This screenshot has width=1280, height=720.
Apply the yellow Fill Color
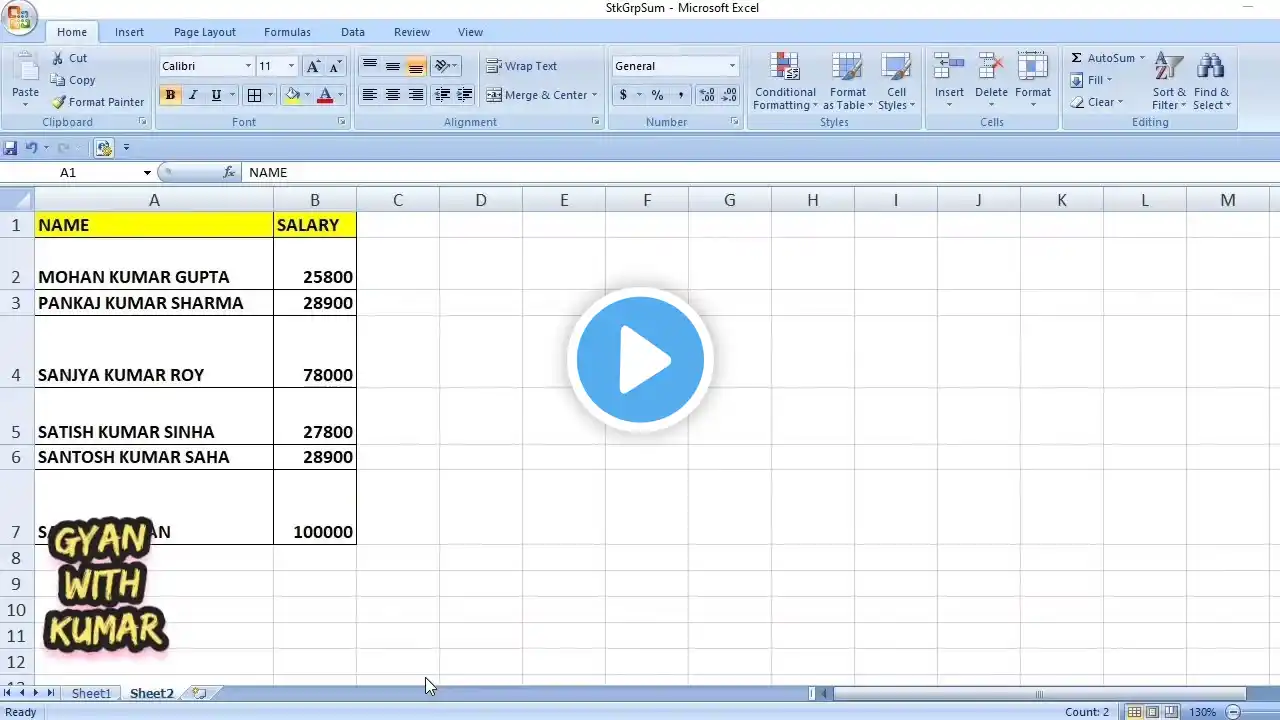click(x=292, y=95)
